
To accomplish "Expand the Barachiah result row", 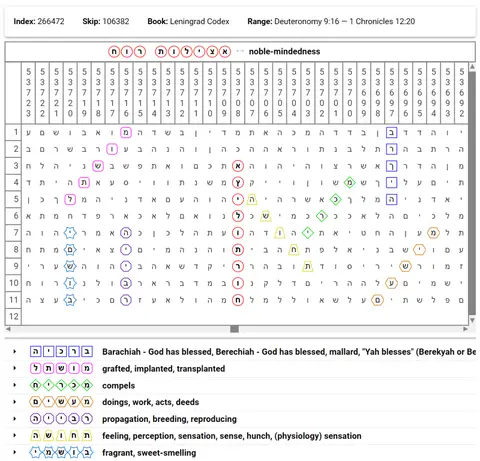I will pyautogui.click(x=14, y=352).
